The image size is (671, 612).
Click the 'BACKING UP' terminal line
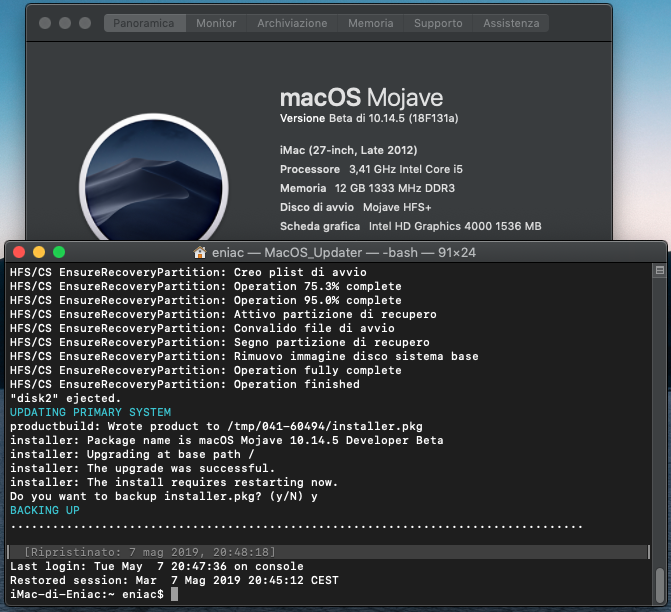click(x=45, y=510)
